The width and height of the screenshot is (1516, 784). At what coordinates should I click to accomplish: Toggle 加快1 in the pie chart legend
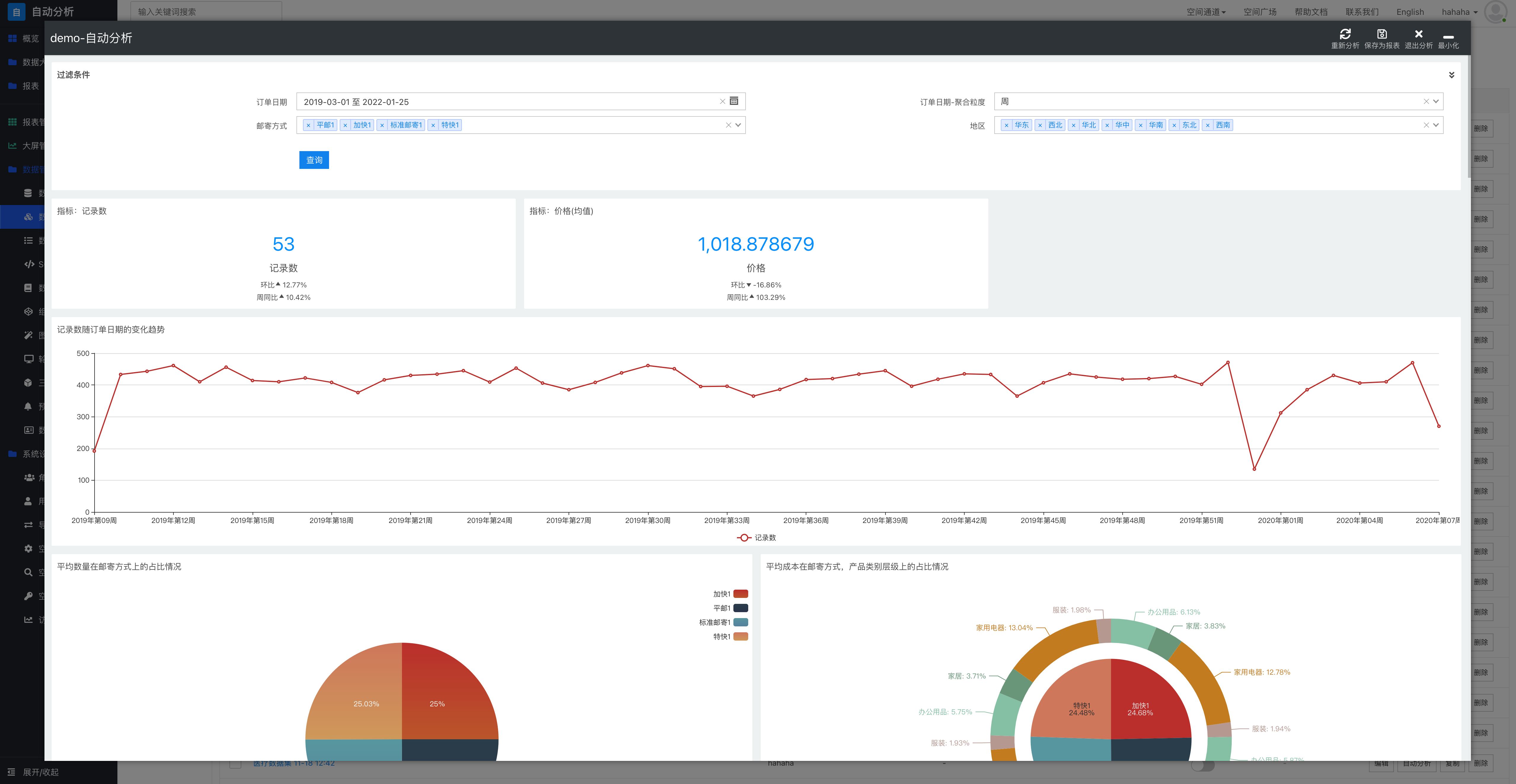(x=730, y=594)
